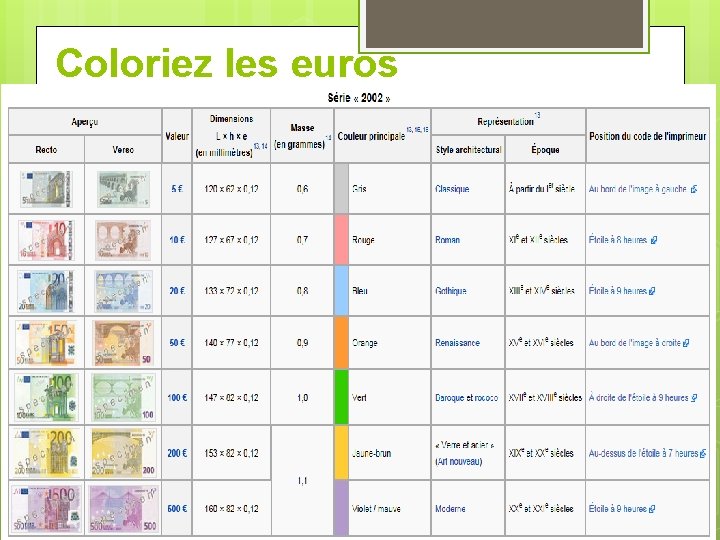Select the 500 euro recto banknote image
Viewport: 720px width, 540px height.
pyautogui.click(x=46, y=508)
